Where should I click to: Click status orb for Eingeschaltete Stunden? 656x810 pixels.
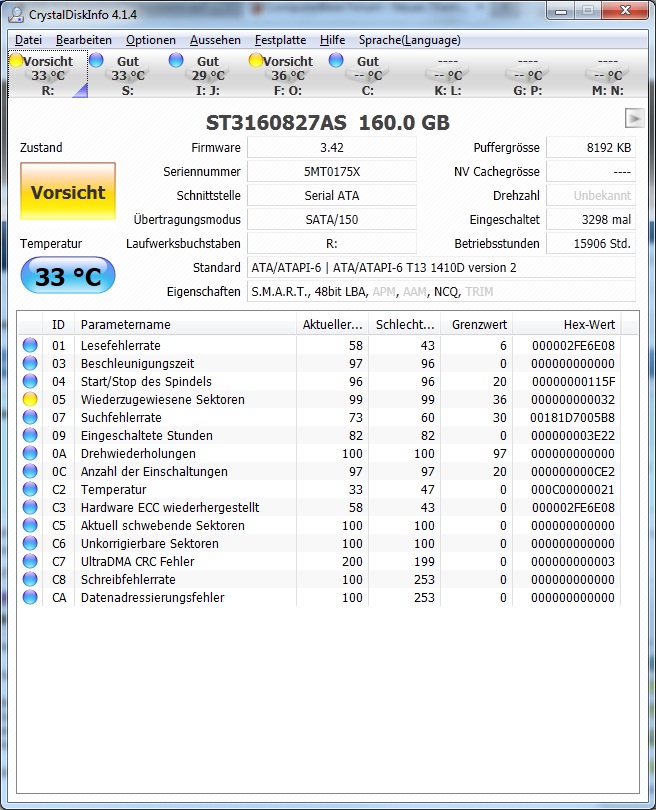point(30,435)
